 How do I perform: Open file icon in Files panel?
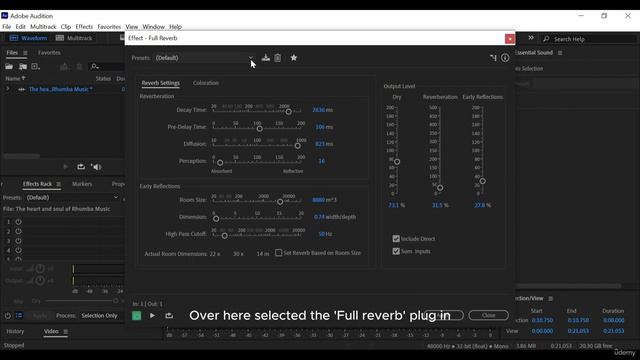click(x=9, y=67)
